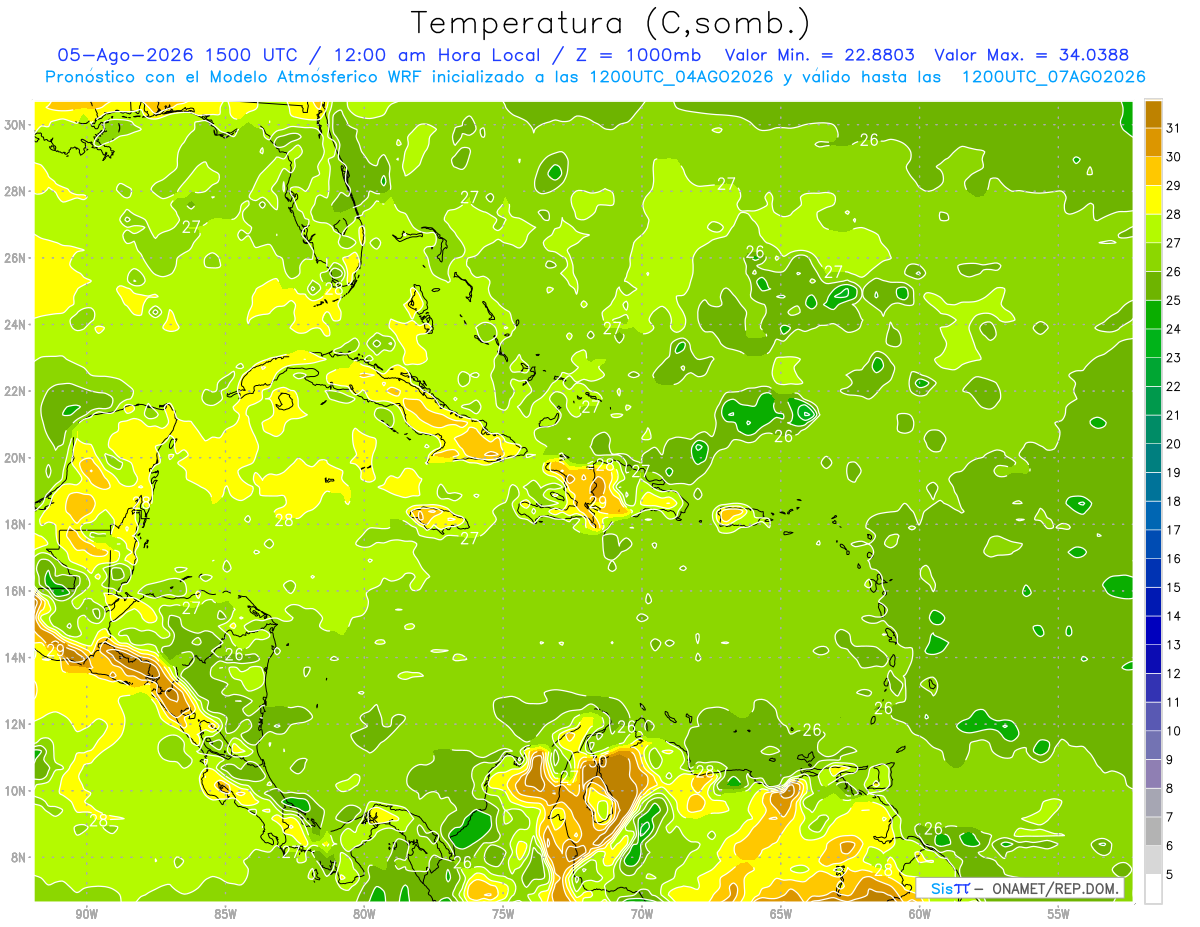Click the orange swatch between 30 and 31
This screenshot has height=927, width=1200.
pos(1153,142)
